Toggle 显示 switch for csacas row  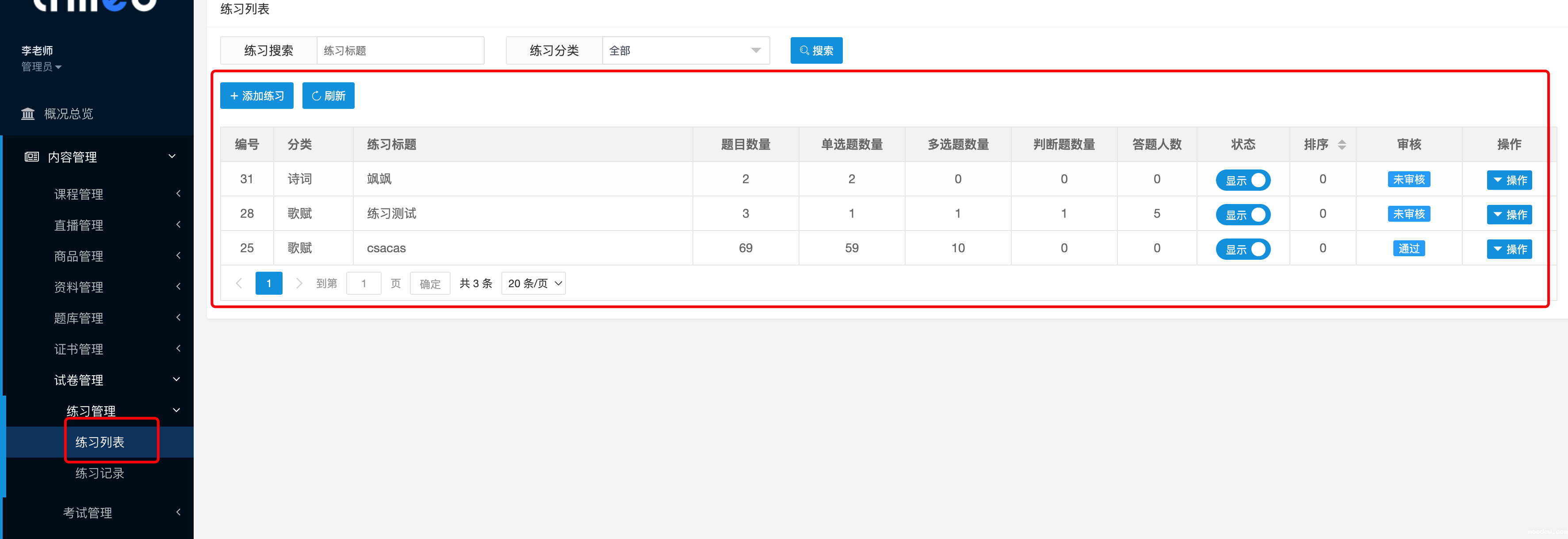pos(1243,249)
